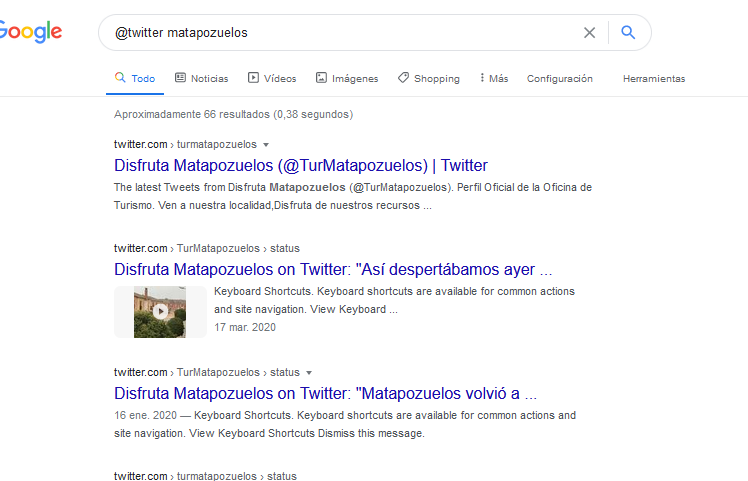748x481 pixels.
Task: Expand the Más menu
Action: tap(494, 78)
